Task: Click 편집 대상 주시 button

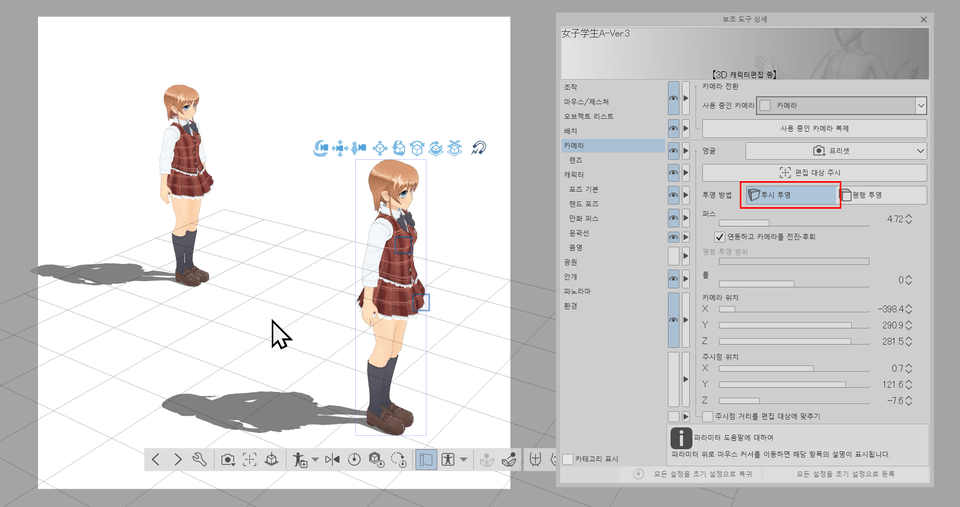Action: pos(814,173)
